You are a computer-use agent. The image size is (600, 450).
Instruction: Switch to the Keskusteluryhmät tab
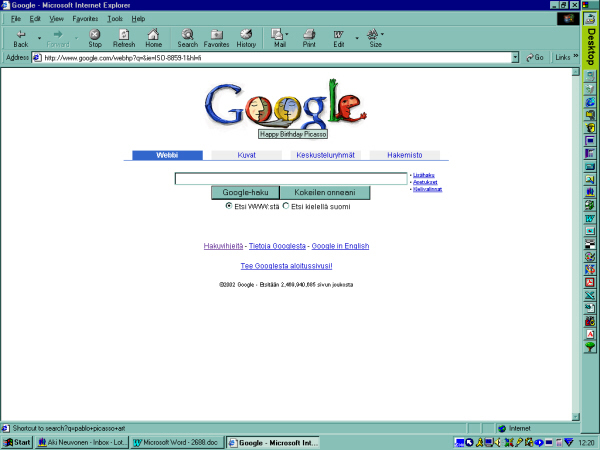[326, 155]
